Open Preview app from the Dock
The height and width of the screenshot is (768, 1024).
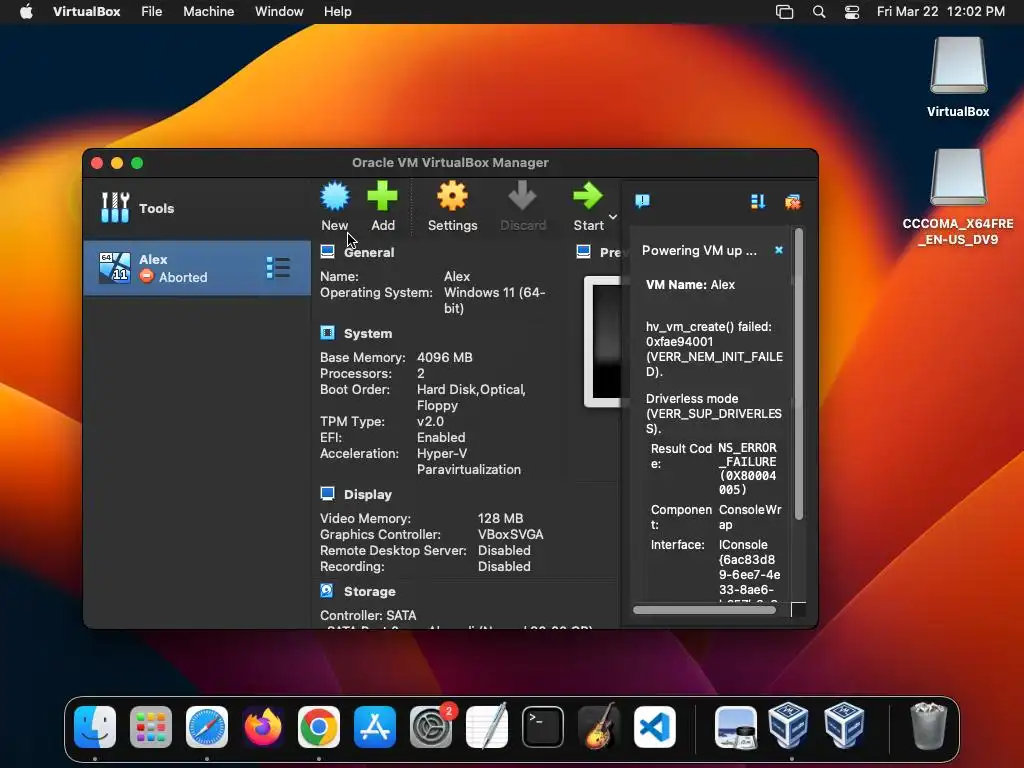[x=736, y=726]
